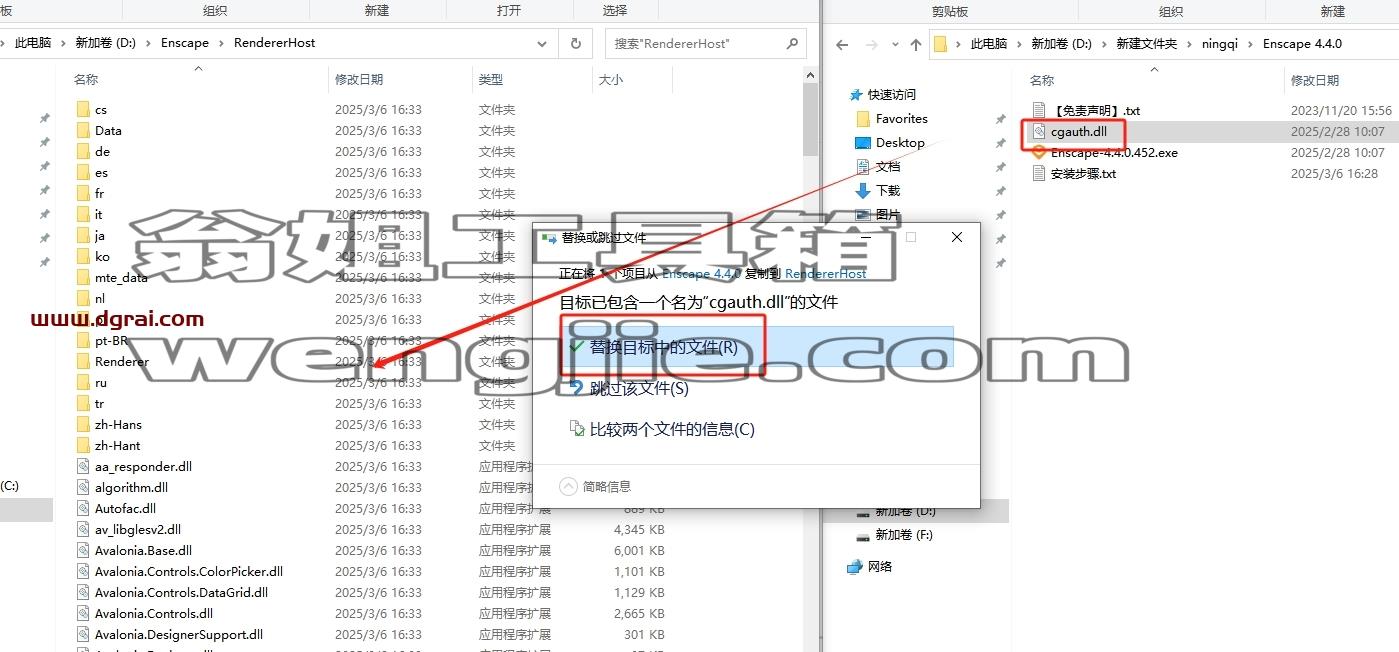Click the 下载 download arrow icon

863,191
